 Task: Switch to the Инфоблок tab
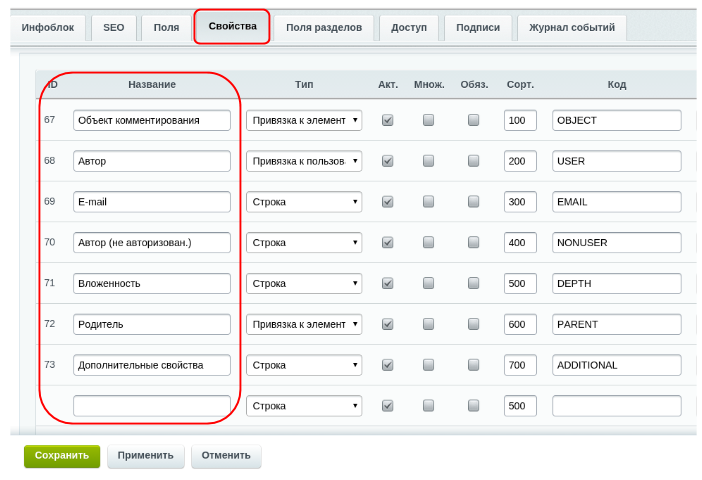coord(47,28)
